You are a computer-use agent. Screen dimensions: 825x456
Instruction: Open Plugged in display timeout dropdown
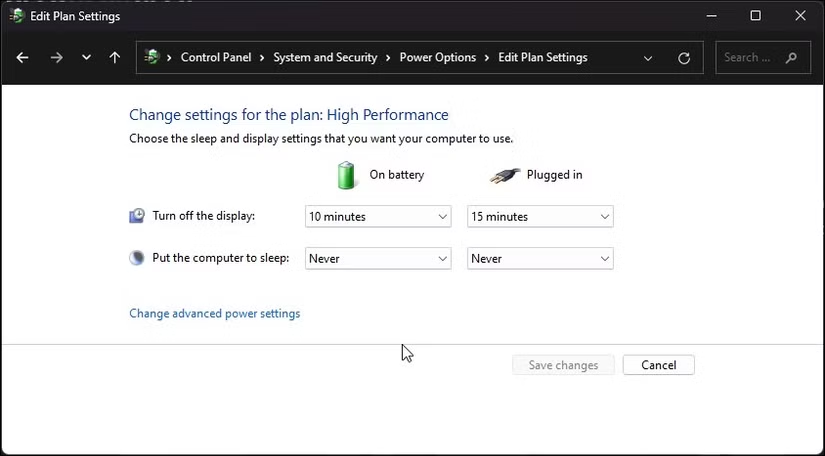tap(540, 217)
